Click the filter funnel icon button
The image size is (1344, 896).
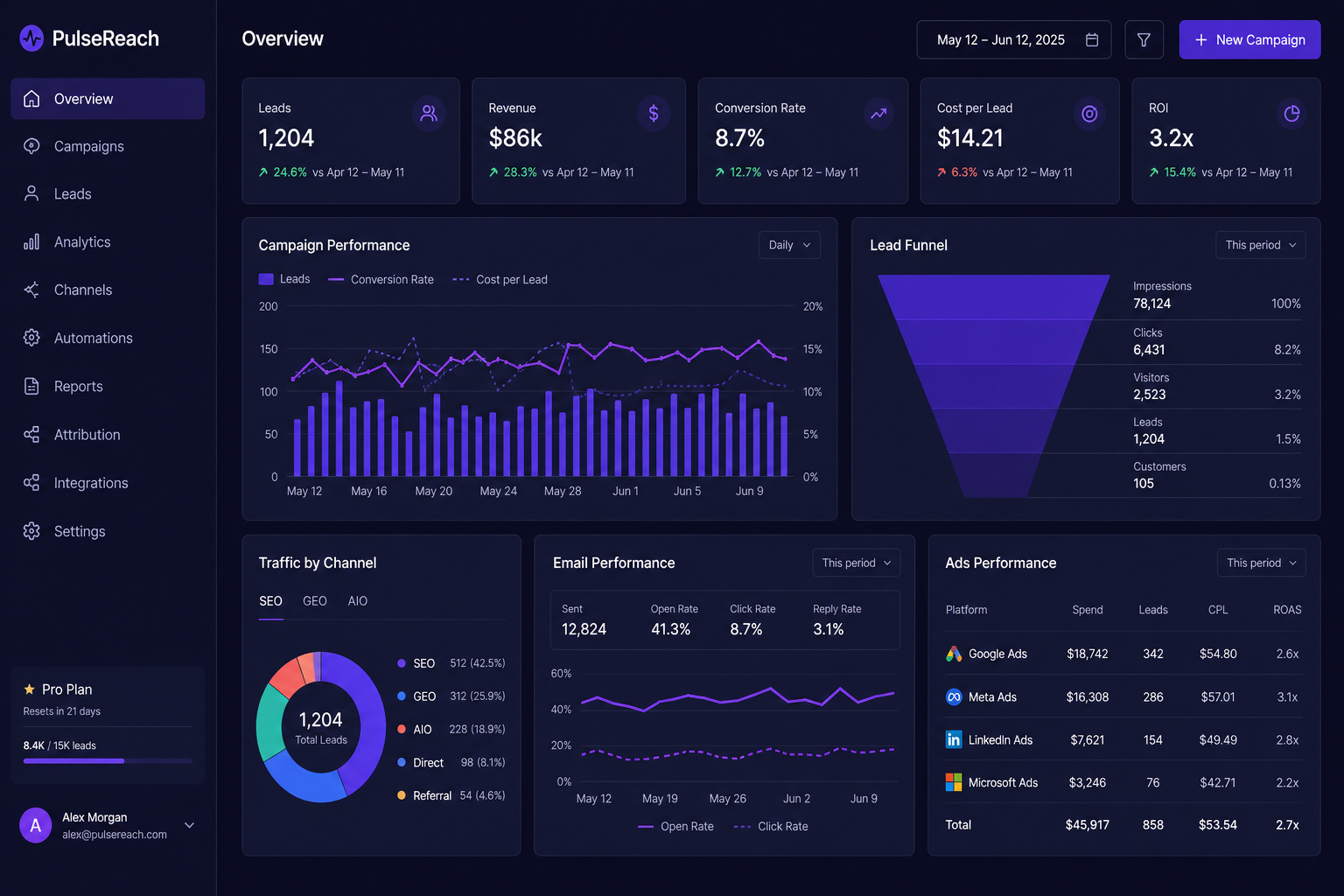(x=1144, y=39)
